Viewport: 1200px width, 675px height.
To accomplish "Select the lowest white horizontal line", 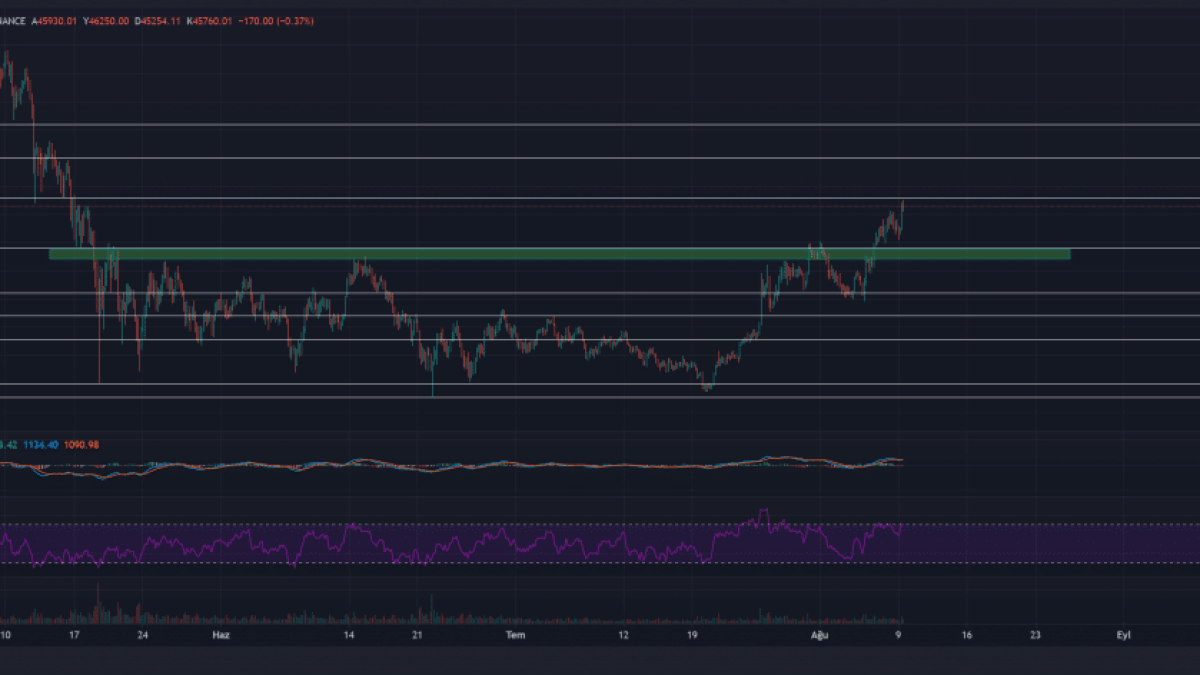I will [600, 397].
